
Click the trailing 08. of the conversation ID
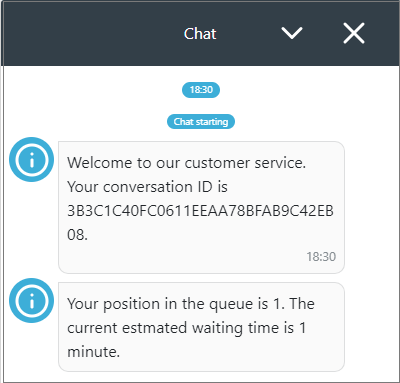pyautogui.click(x=77, y=235)
